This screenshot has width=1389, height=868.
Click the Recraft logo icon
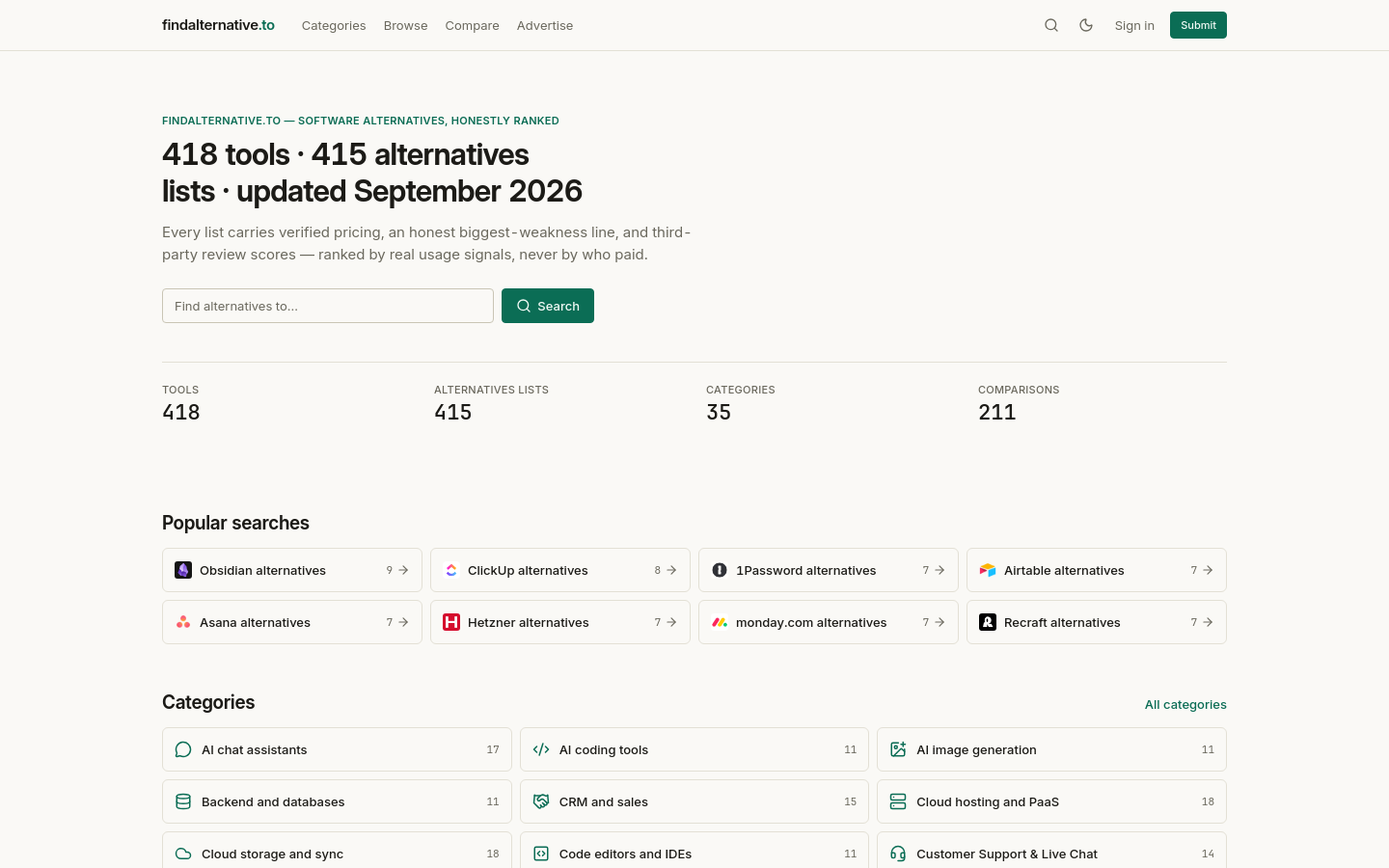point(988,622)
